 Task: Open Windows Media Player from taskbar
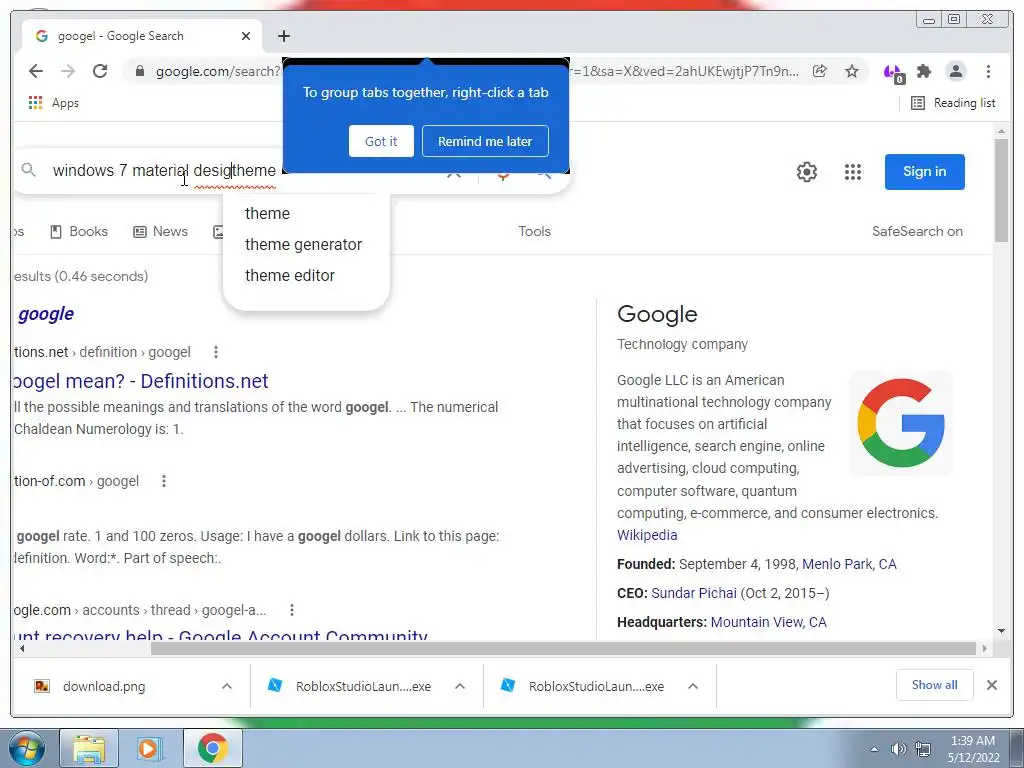[x=149, y=748]
